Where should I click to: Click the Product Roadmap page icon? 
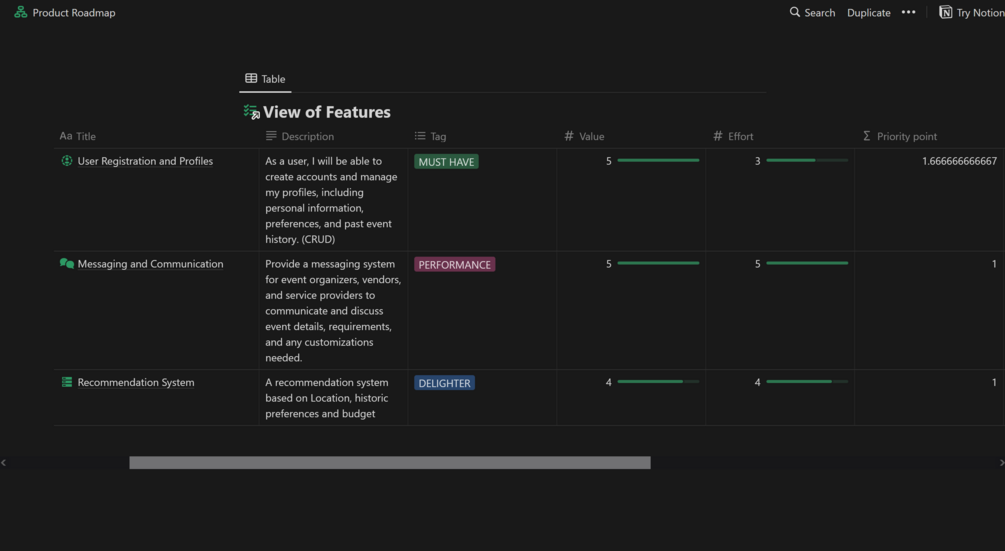tap(20, 13)
